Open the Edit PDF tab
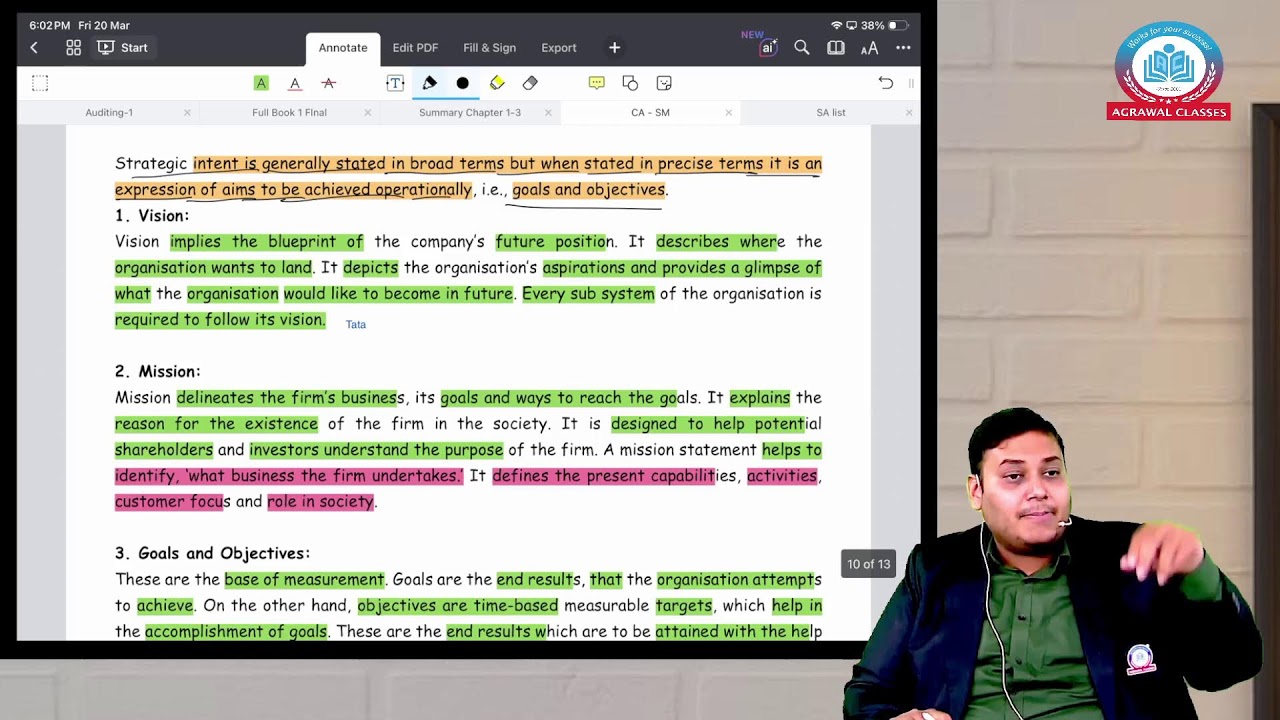 (415, 48)
